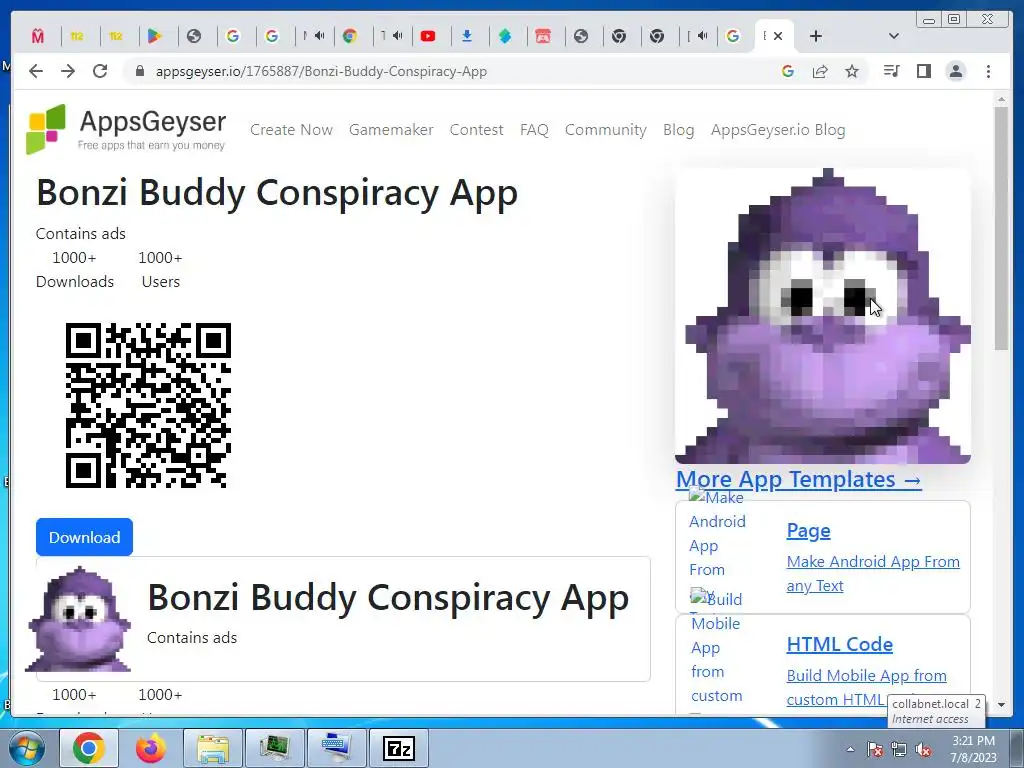Go back using the browser back arrow
The image size is (1024, 768).
tap(36, 71)
